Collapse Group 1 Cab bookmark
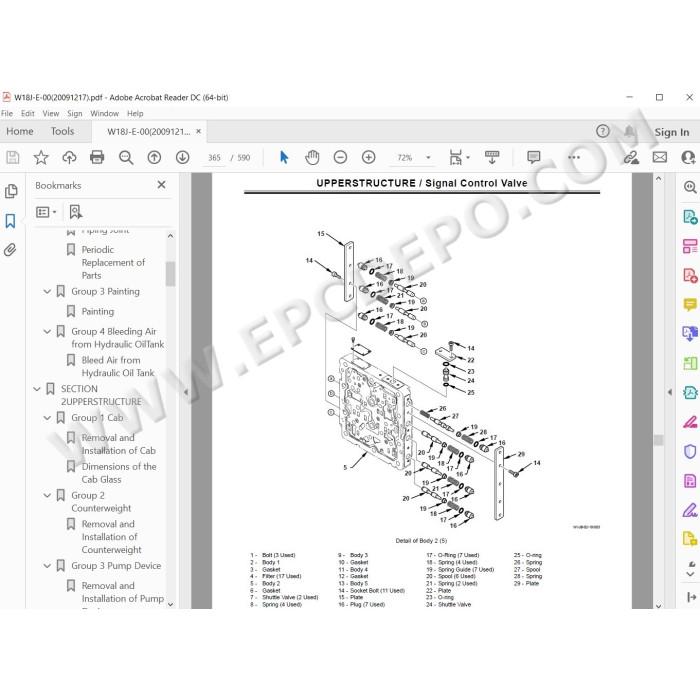This screenshot has width=700, height=700. (47, 418)
